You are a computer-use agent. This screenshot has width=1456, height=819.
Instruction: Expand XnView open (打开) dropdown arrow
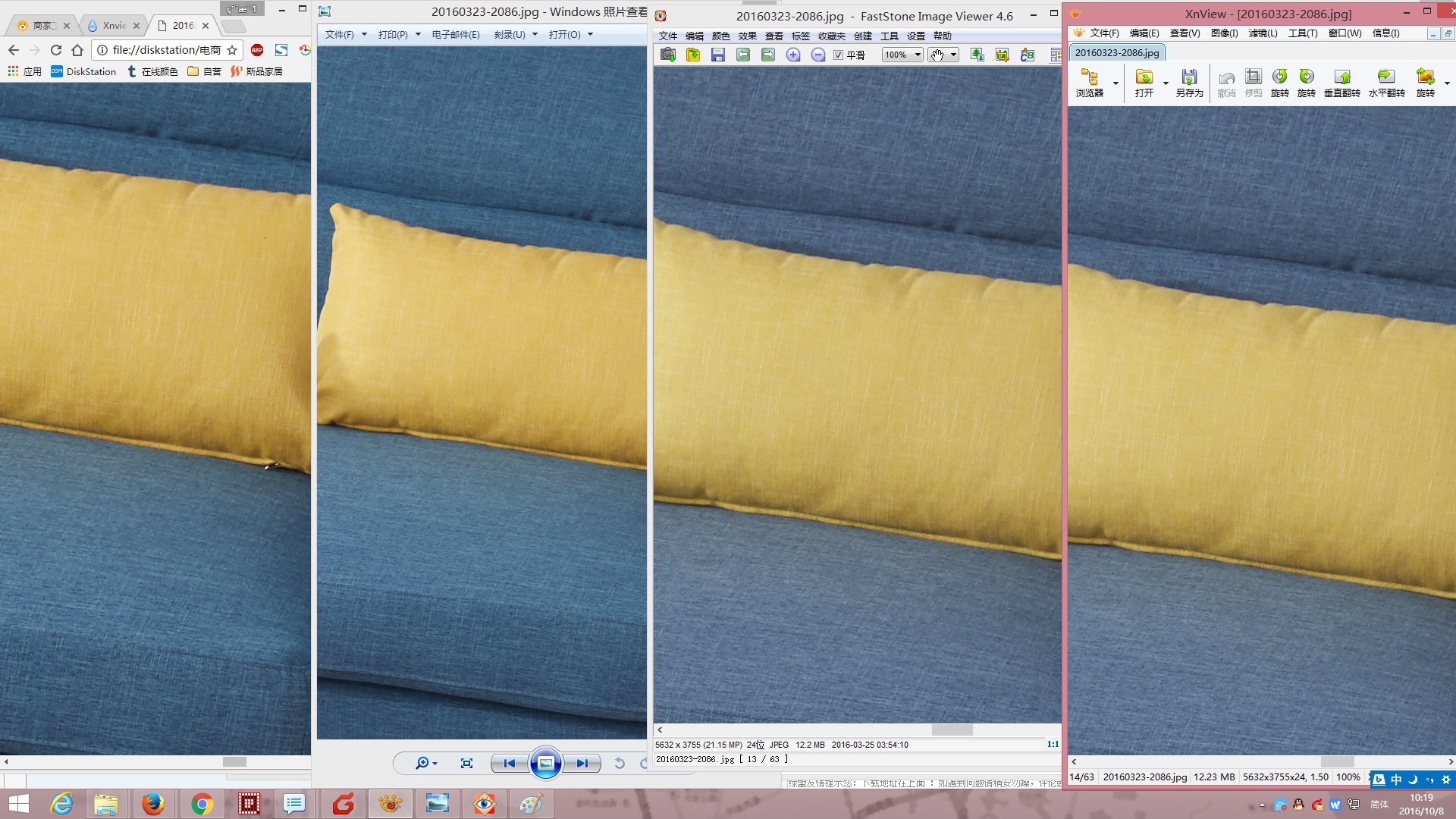pyautogui.click(x=1166, y=83)
